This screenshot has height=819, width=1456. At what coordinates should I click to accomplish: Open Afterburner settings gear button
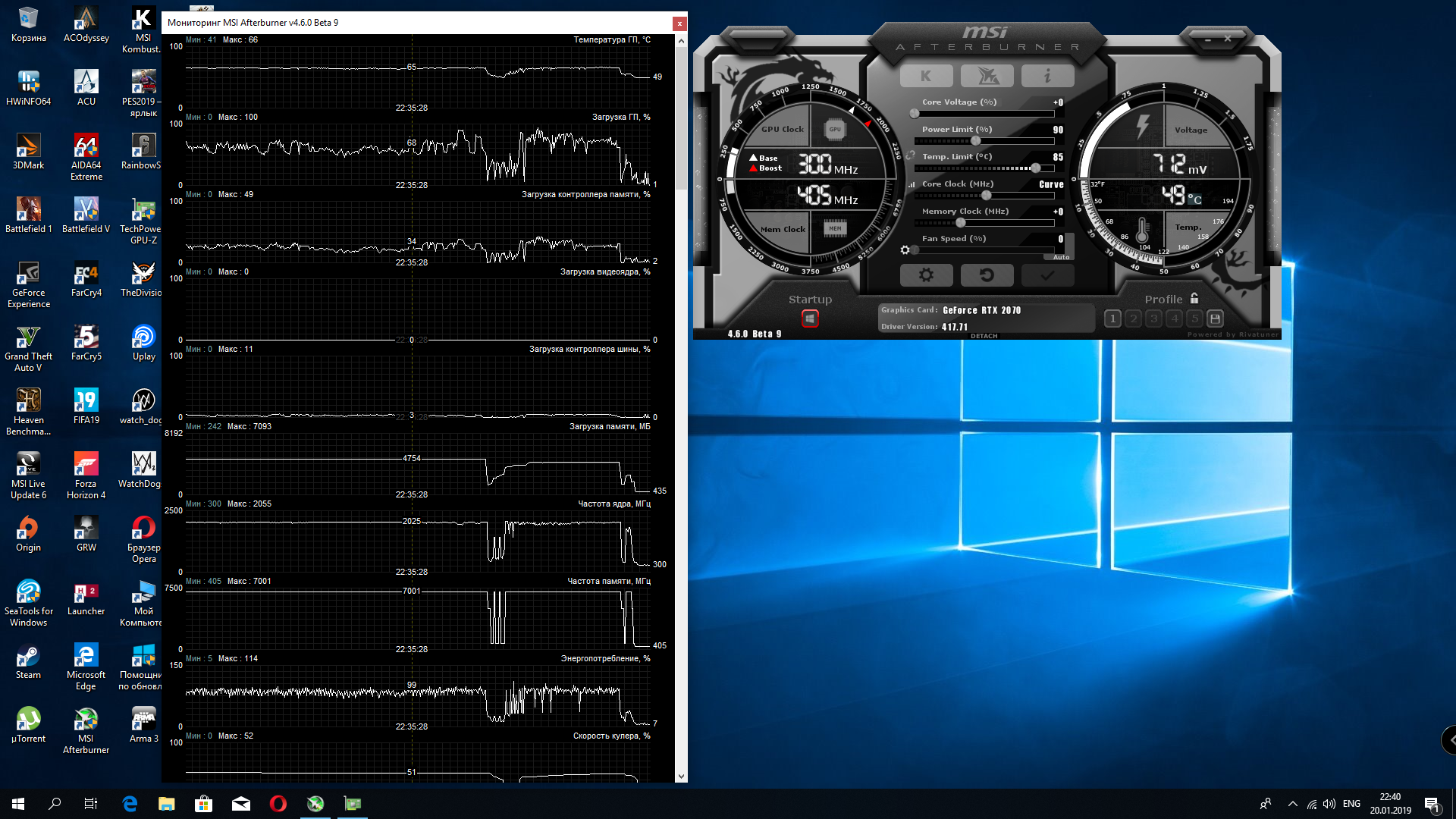[926, 275]
